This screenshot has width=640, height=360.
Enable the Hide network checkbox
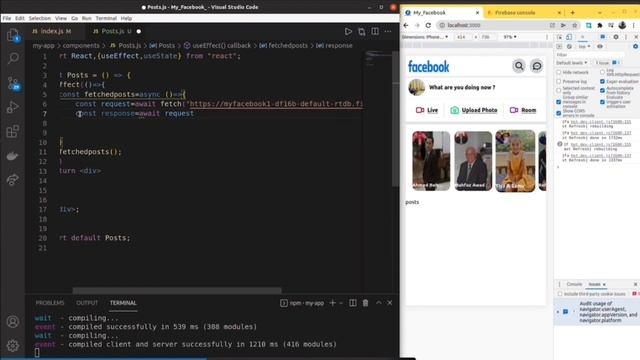(x=559, y=72)
